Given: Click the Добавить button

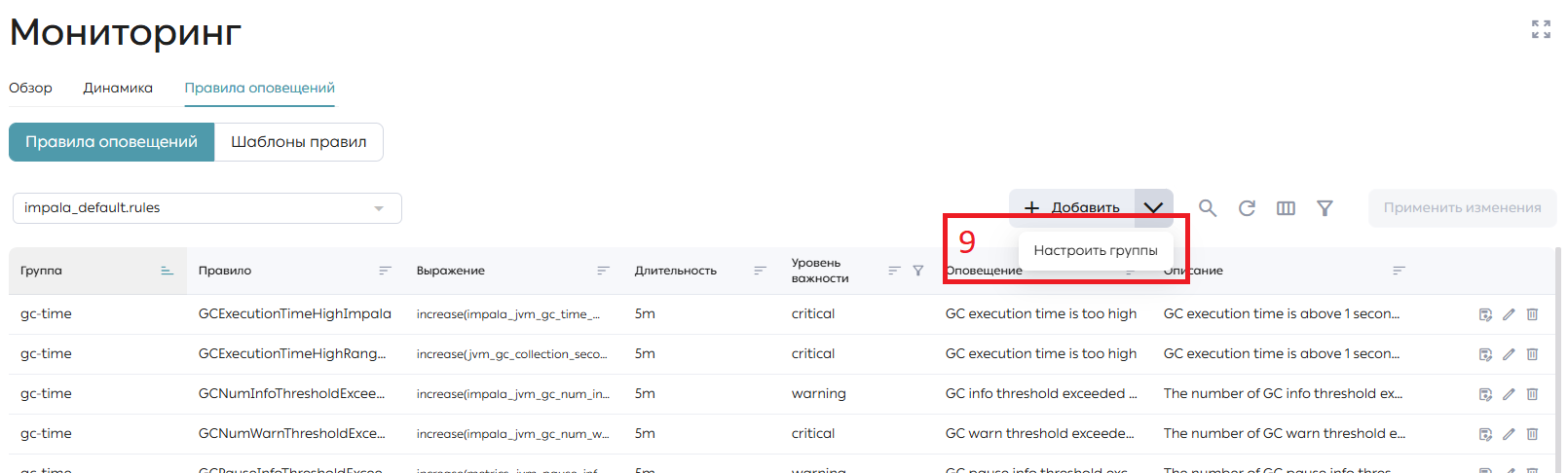Looking at the screenshot, I should coord(1072,207).
